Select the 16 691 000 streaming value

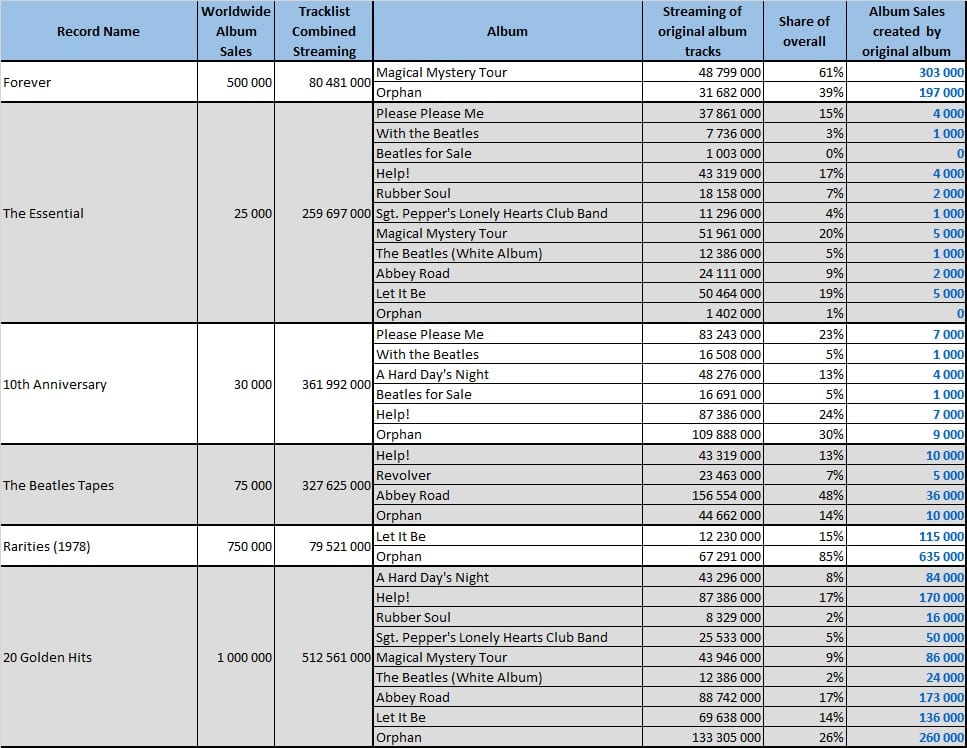(x=702, y=394)
